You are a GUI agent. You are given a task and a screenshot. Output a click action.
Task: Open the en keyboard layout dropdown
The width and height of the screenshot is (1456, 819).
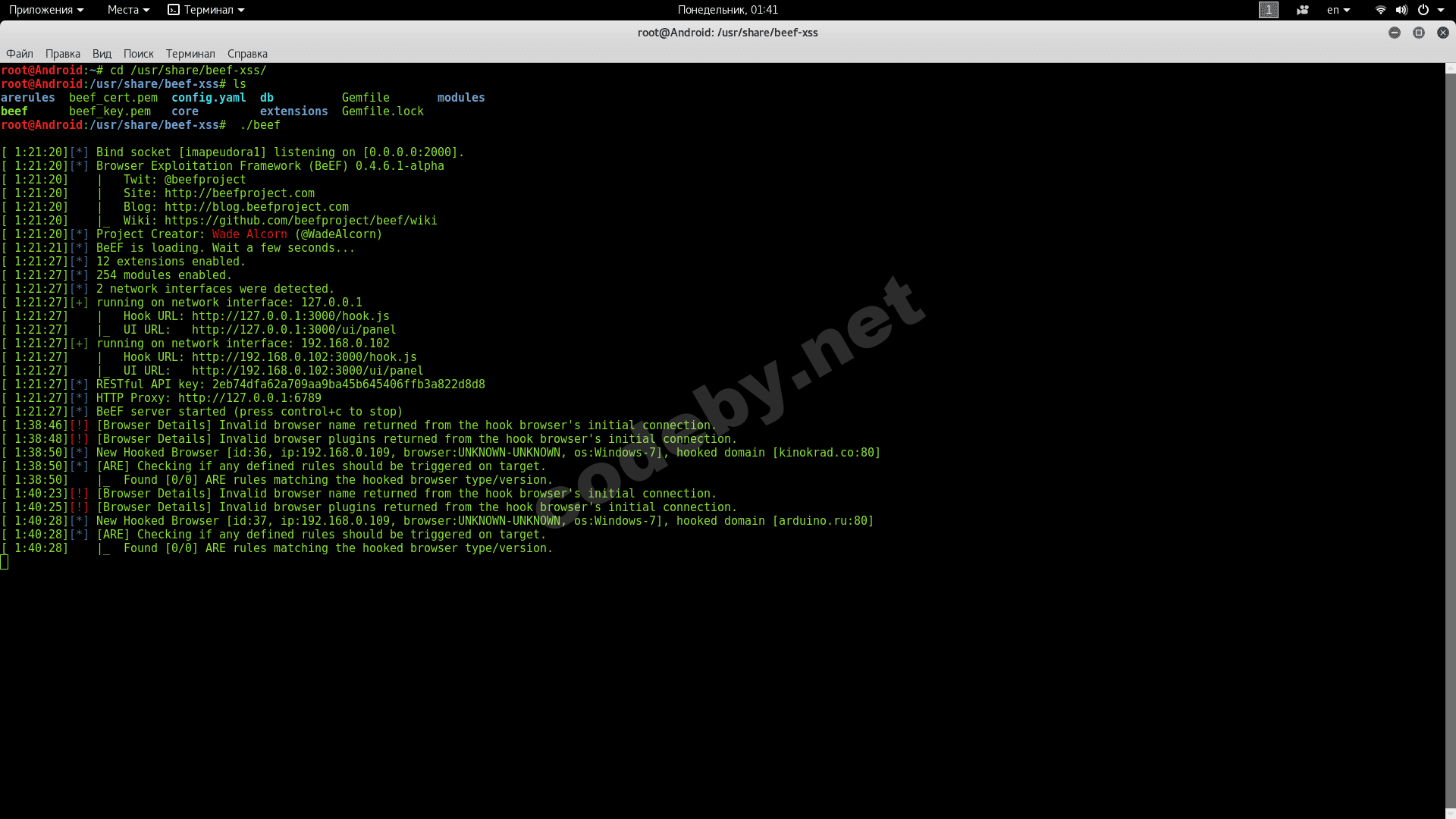pos(1338,10)
